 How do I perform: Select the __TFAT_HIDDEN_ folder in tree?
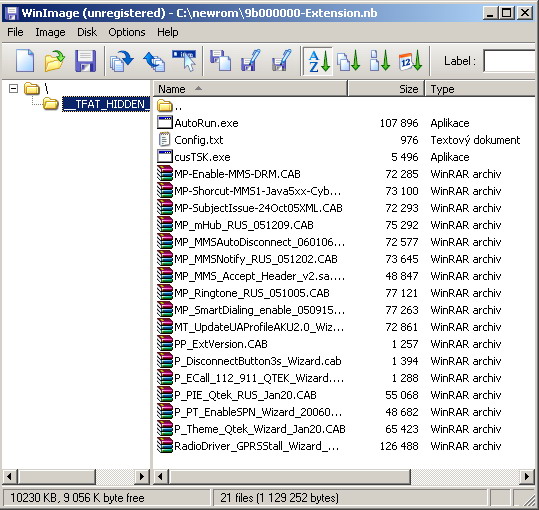point(106,104)
